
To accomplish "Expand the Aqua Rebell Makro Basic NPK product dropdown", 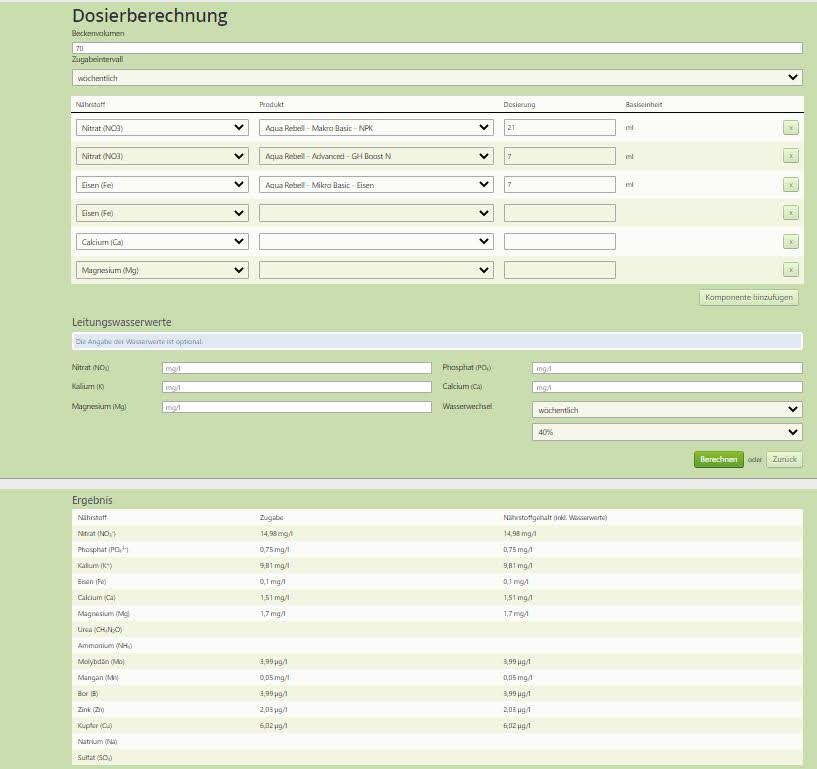I will [376, 128].
